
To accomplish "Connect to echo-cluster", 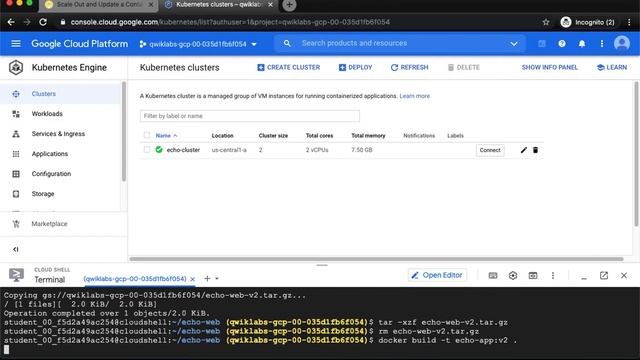I will (x=490, y=150).
